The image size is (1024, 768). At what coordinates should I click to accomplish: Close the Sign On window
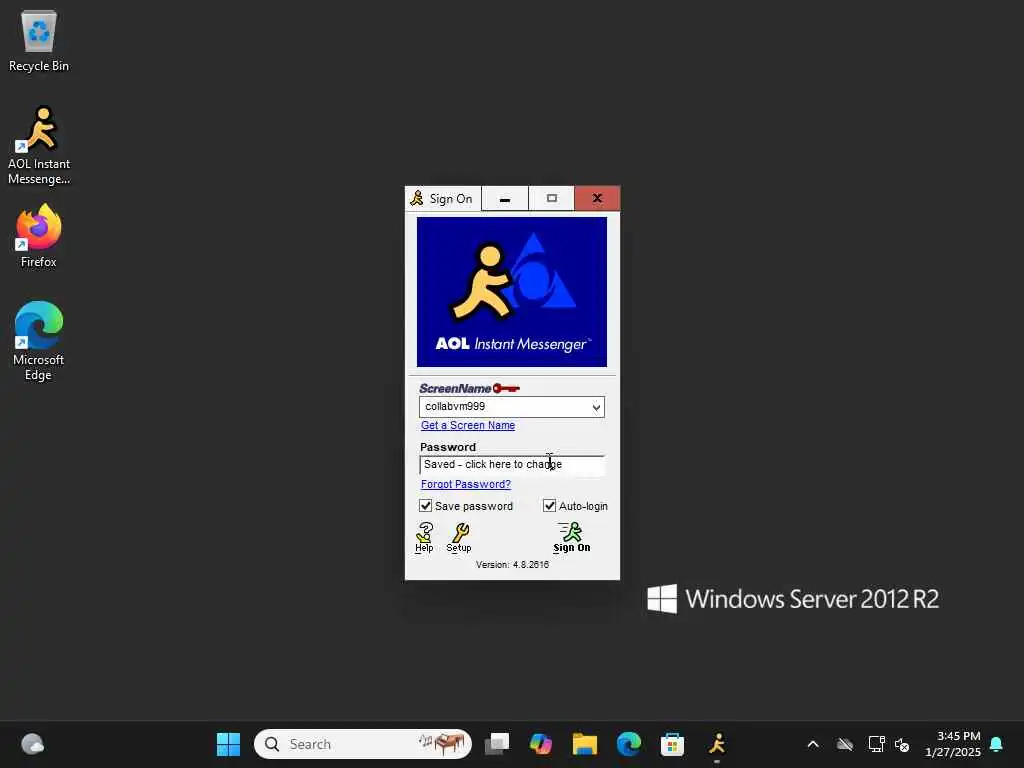(x=598, y=199)
